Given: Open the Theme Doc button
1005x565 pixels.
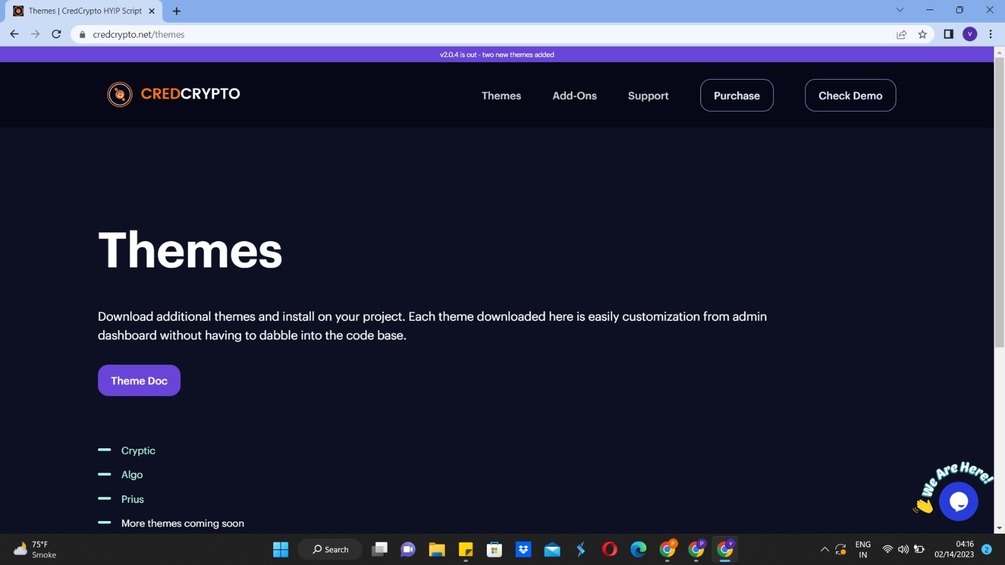Looking at the screenshot, I should click(139, 381).
